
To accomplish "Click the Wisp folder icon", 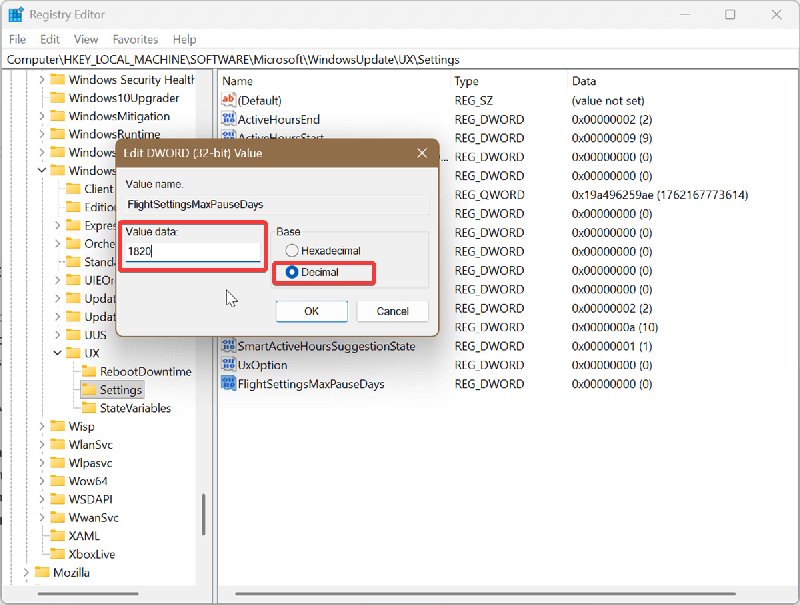I will (x=58, y=426).
